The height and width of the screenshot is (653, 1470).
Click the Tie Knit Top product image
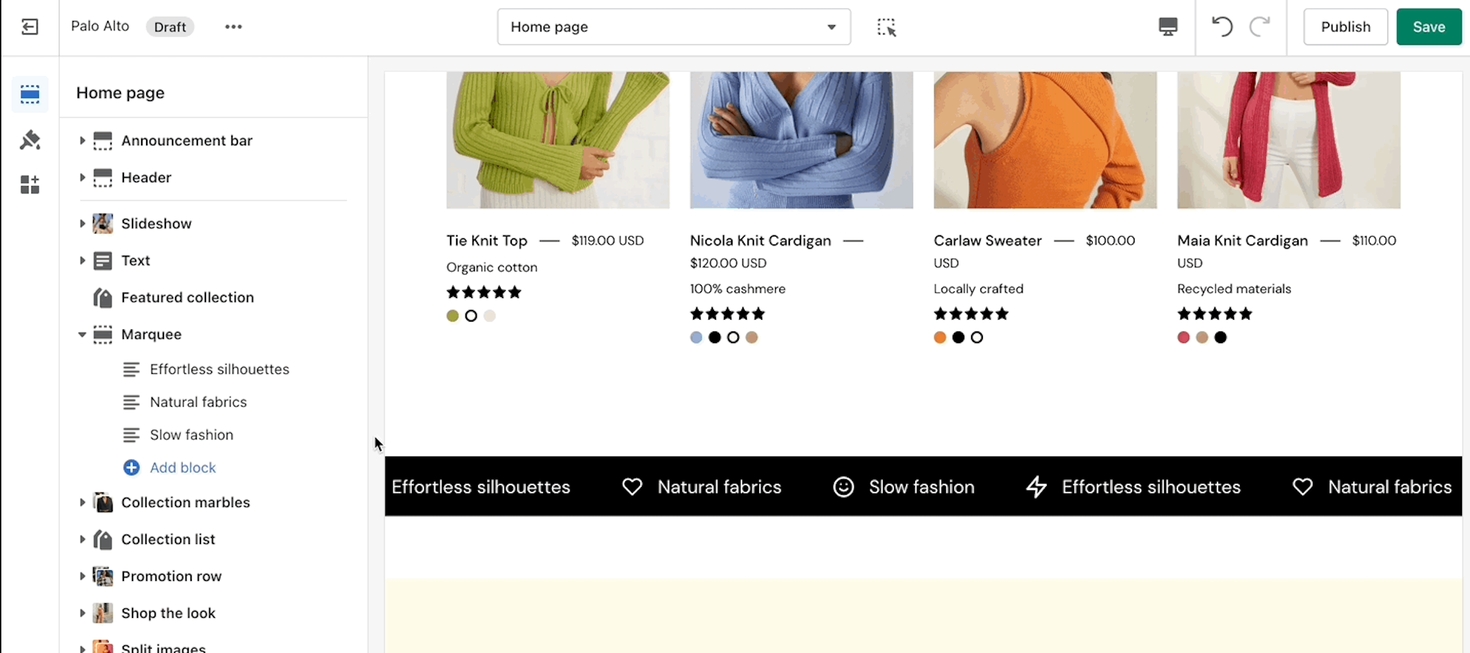coord(557,139)
